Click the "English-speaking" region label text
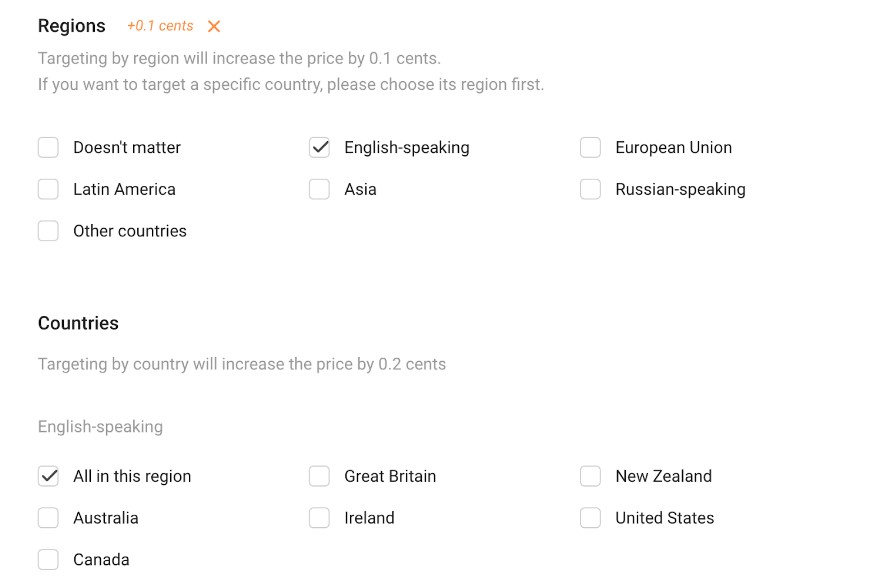This screenshot has height=587, width=885. (406, 148)
